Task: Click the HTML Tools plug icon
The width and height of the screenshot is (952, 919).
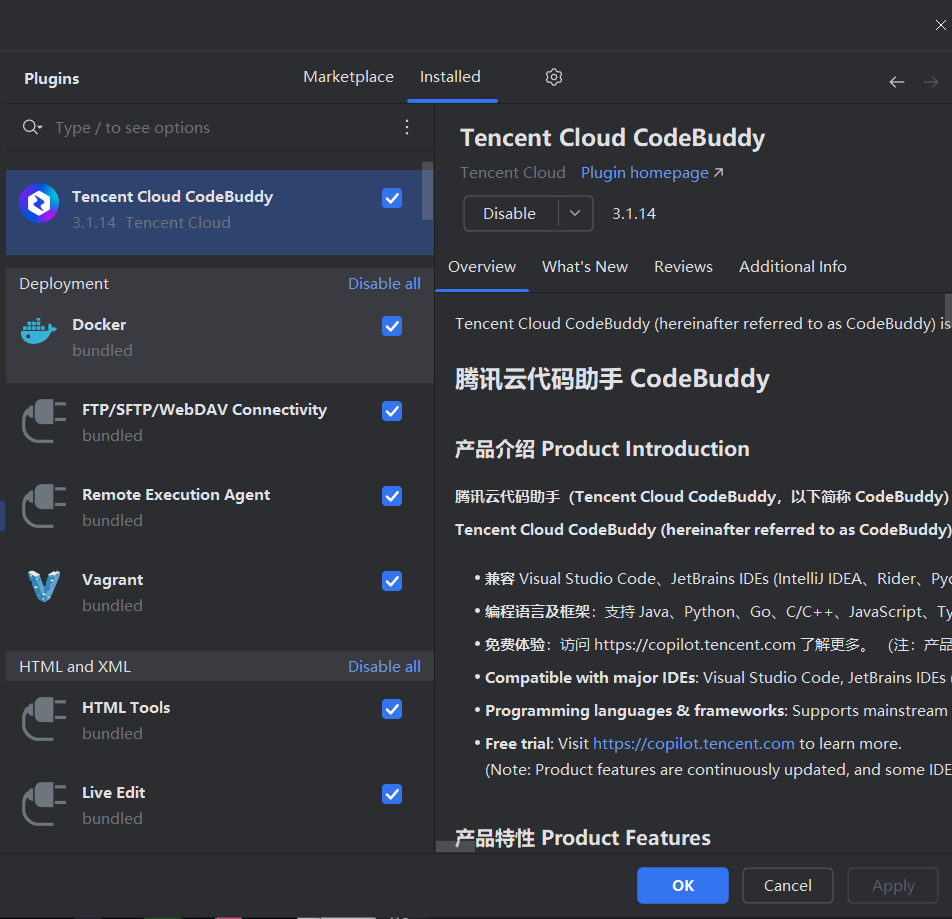Action: 44,719
